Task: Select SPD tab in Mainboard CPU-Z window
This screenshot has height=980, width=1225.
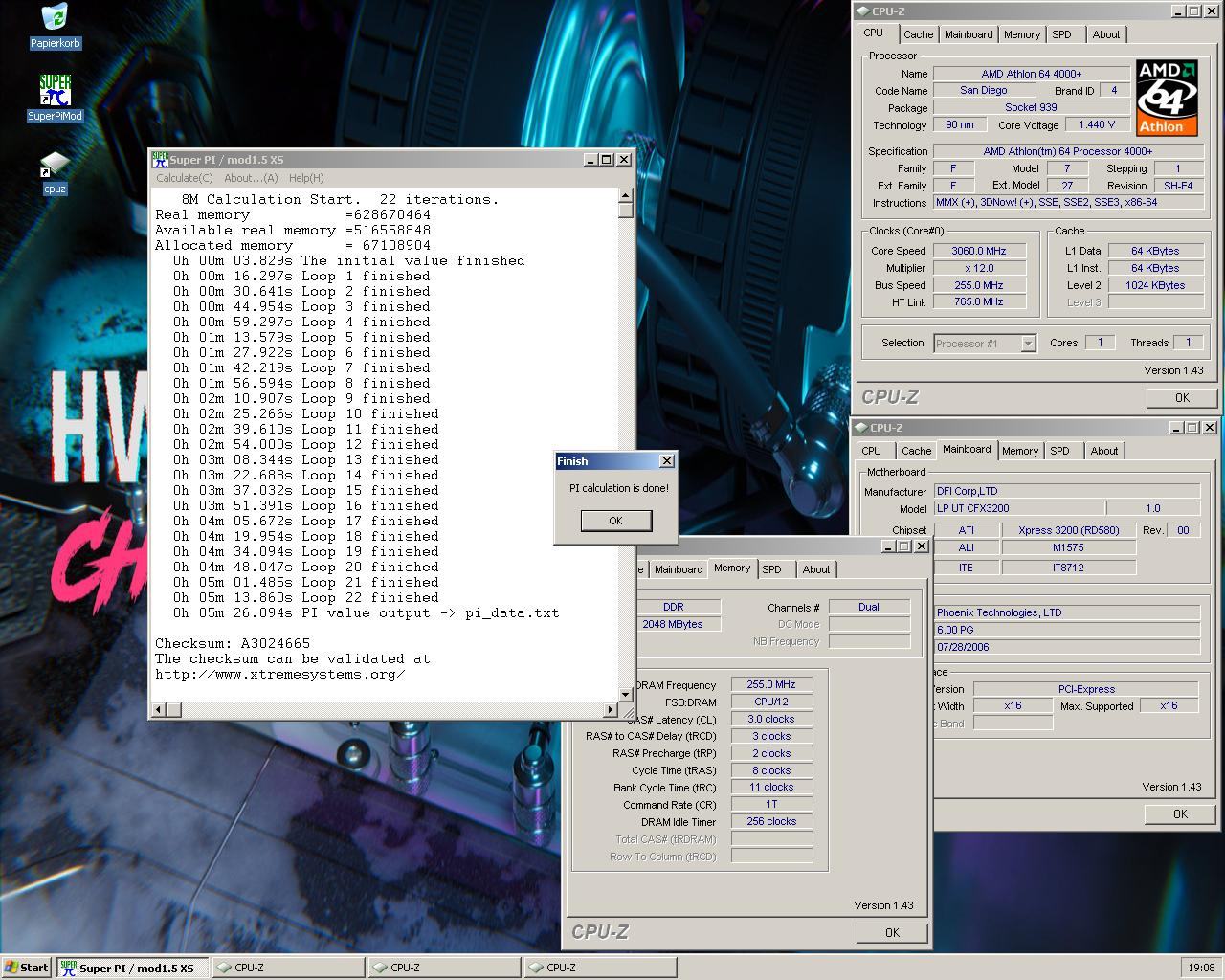Action: click(x=1059, y=451)
